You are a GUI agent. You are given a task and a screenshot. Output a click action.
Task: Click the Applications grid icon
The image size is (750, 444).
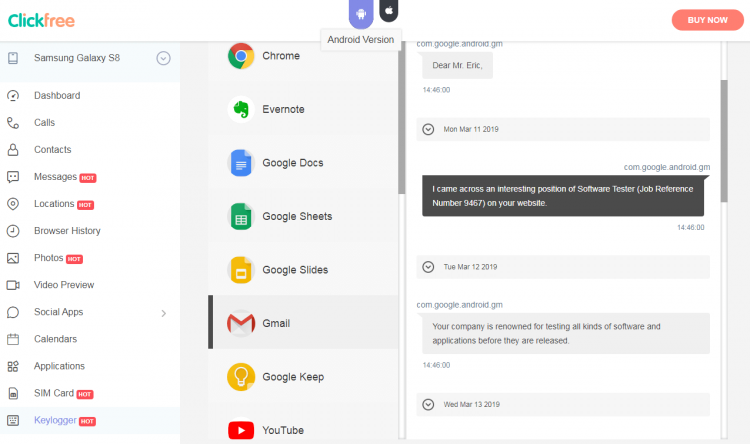click(x=13, y=366)
